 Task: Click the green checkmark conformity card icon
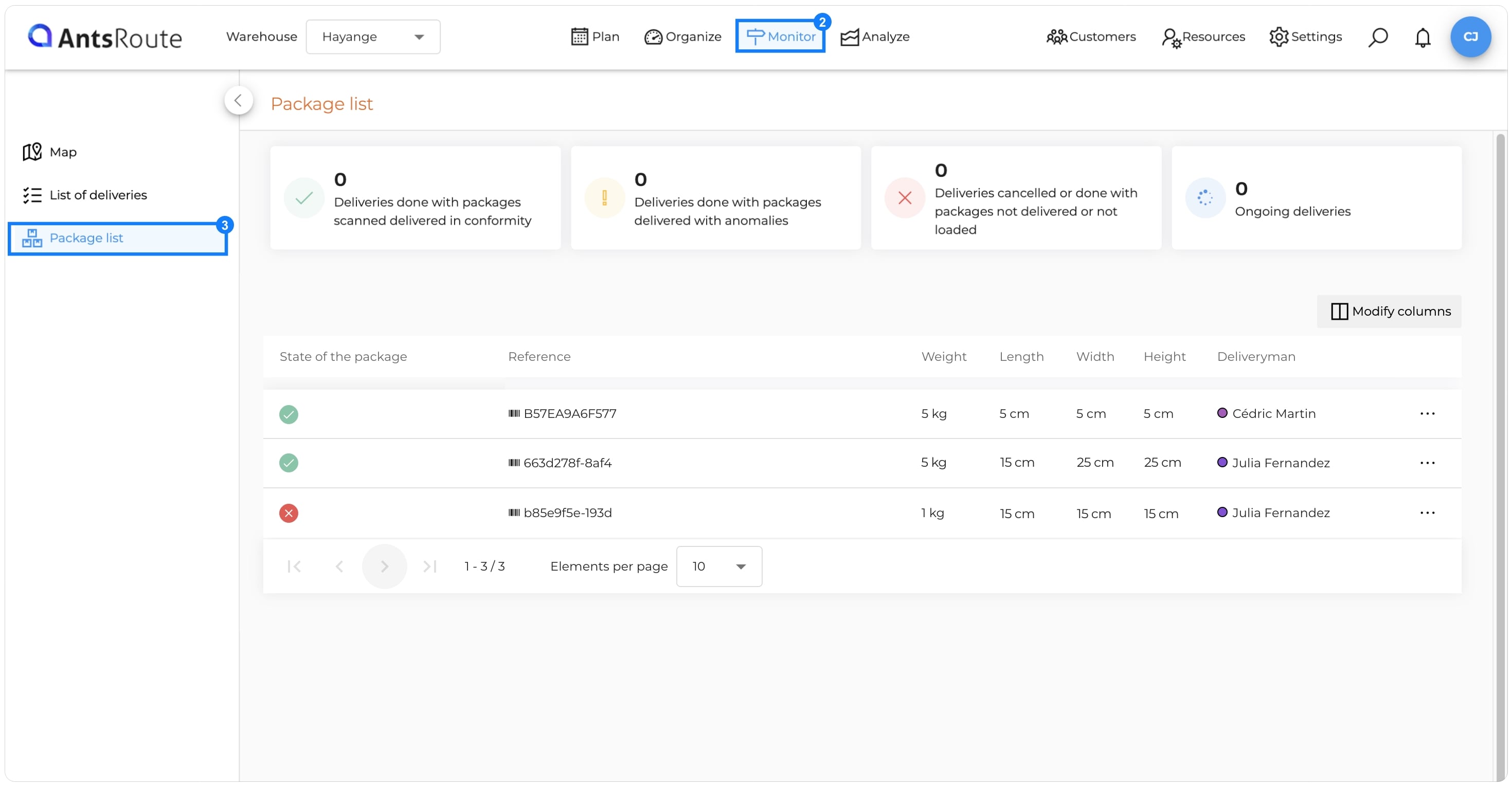tap(304, 198)
